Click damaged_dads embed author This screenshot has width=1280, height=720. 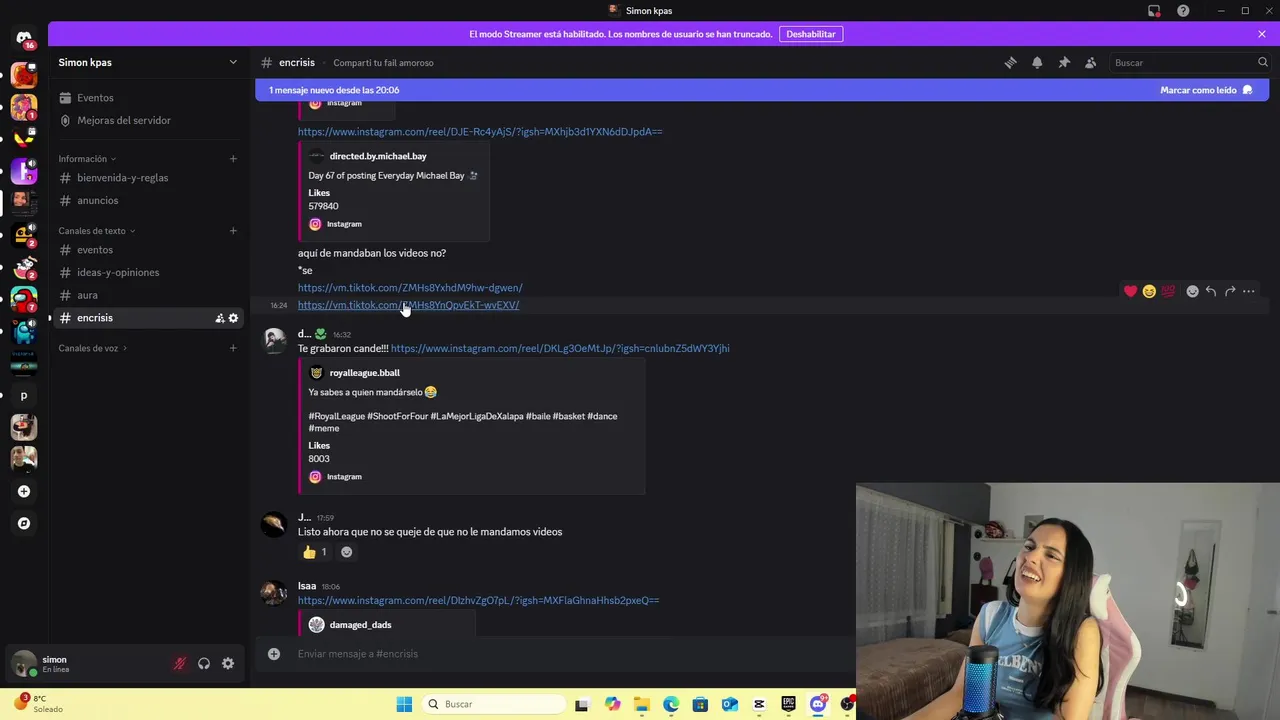coord(360,625)
